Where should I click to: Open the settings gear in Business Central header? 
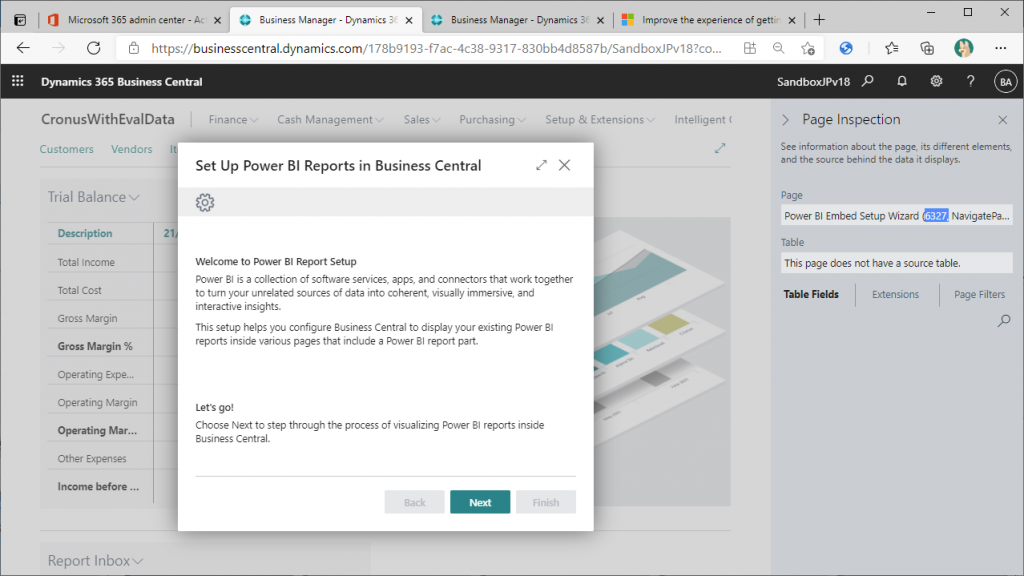pos(936,81)
